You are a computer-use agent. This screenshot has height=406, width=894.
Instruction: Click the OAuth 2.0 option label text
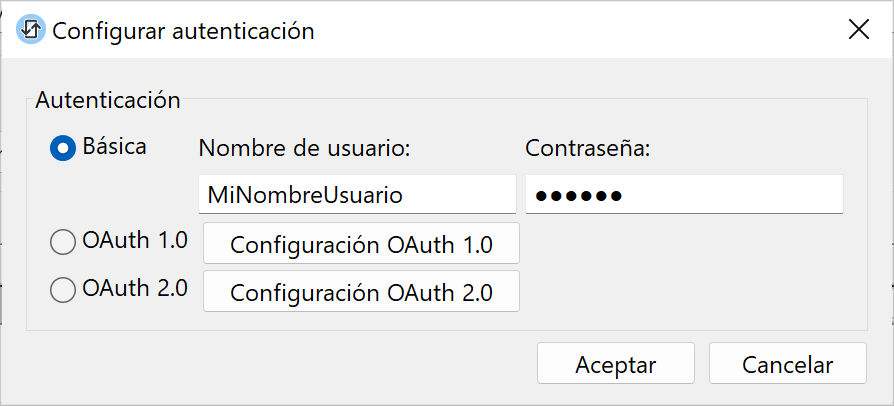pyautogui.click(x=135, y=289)
